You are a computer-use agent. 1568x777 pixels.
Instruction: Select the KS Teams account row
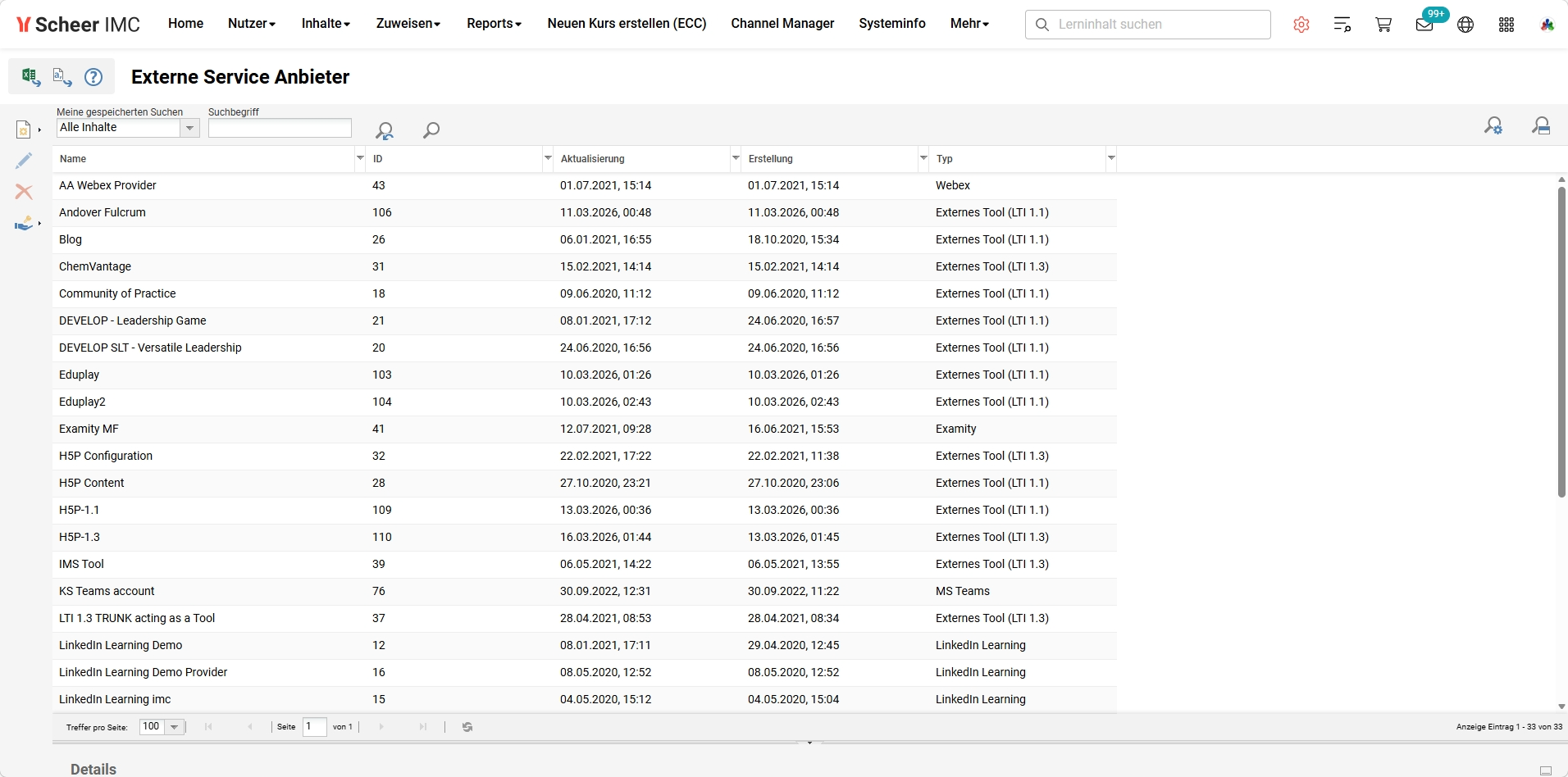(584, 592)
